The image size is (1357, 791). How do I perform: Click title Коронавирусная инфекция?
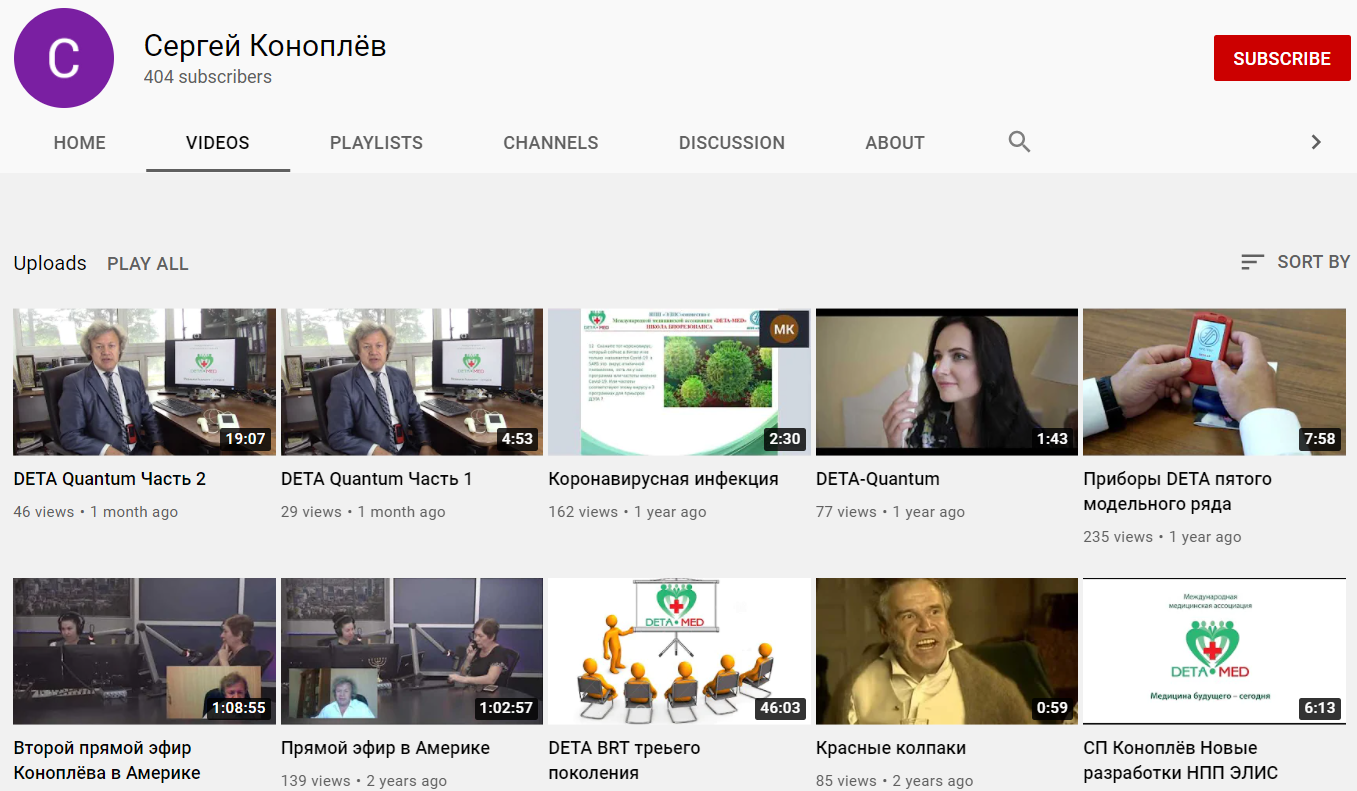coord(663,479)
